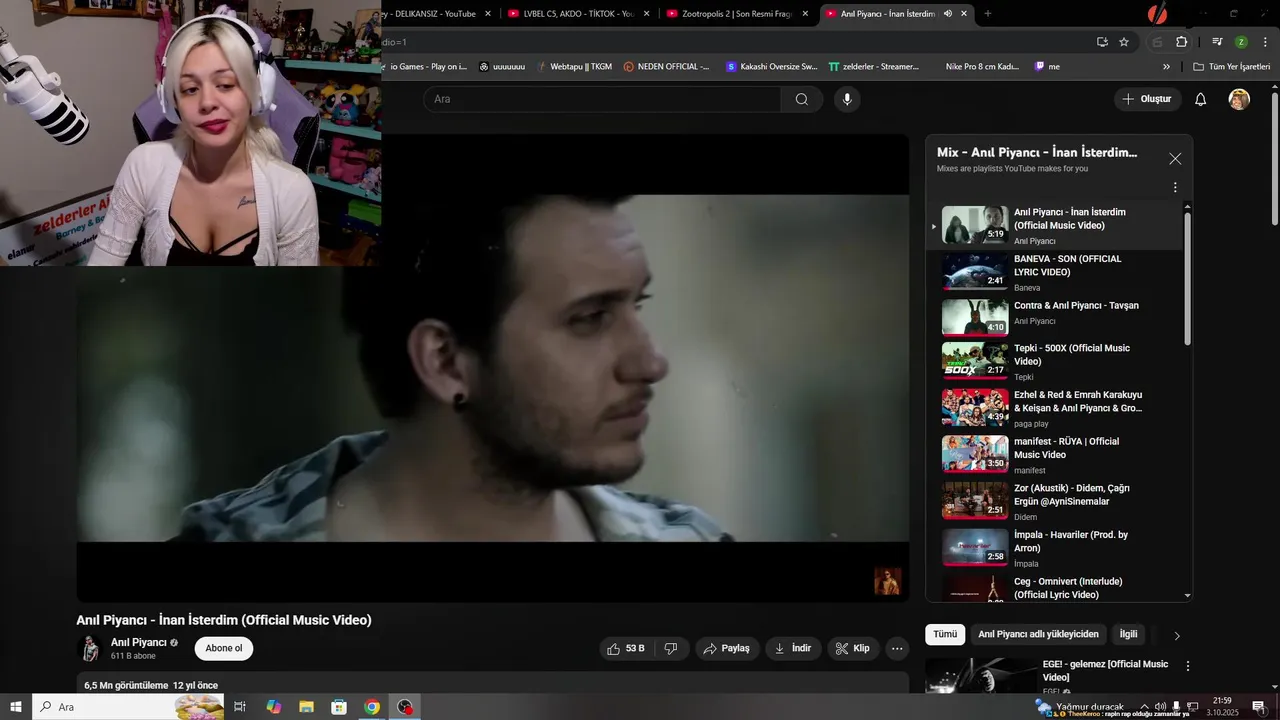1280x720 pixels.
Task: Dislike the video with thumbs-down
Action: (x=671, y=648)
